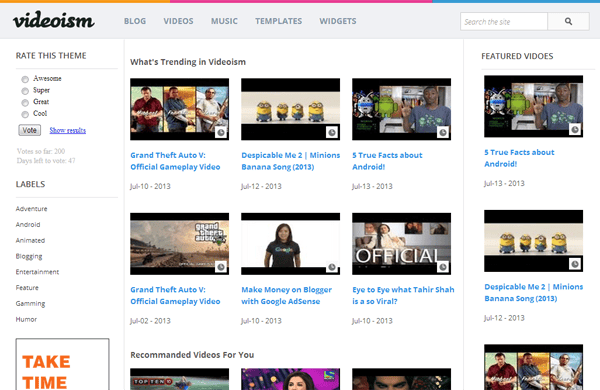Image resolution: width=600 pixels, height=390 pixels.
Task: Click clock icon on Tahir Shah thumbnail
Action: point(443,267)
